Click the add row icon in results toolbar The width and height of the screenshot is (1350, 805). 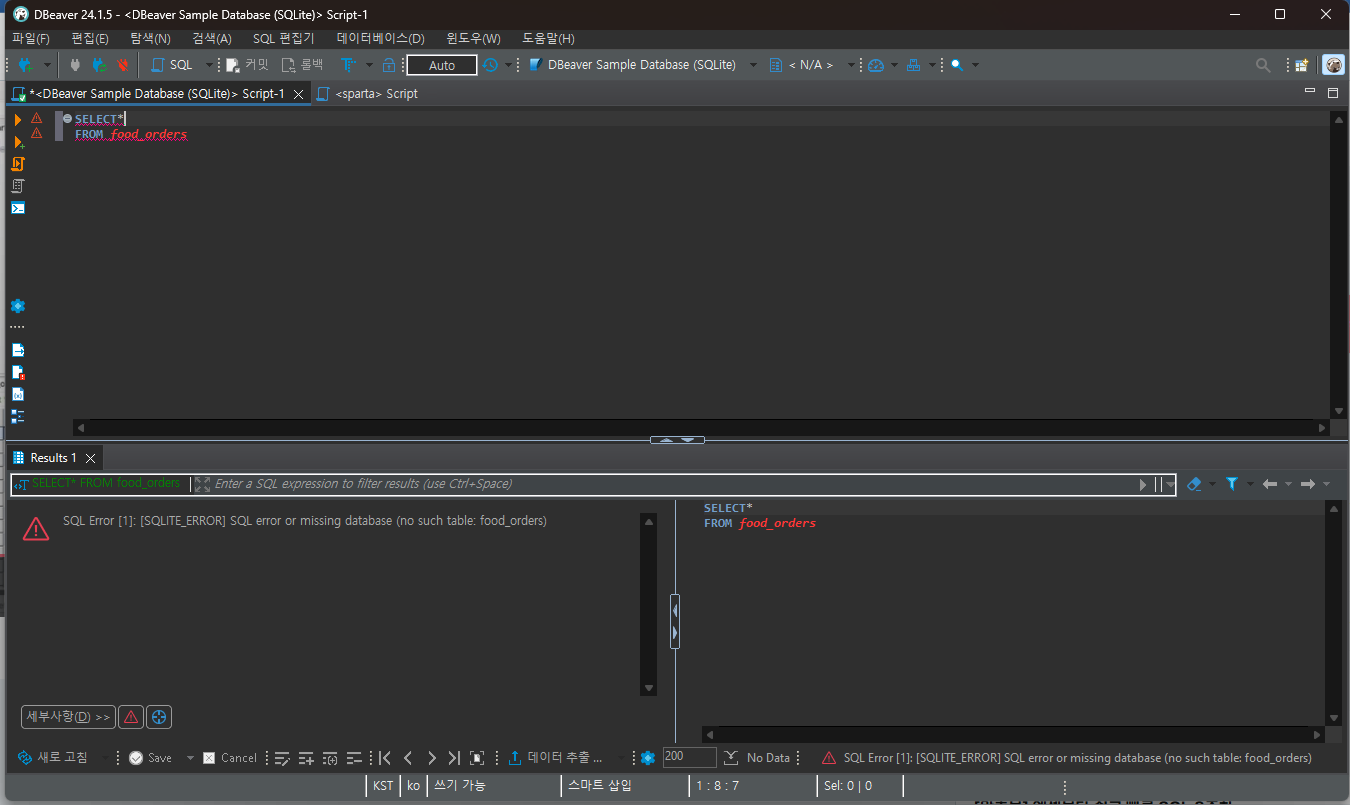306,758
